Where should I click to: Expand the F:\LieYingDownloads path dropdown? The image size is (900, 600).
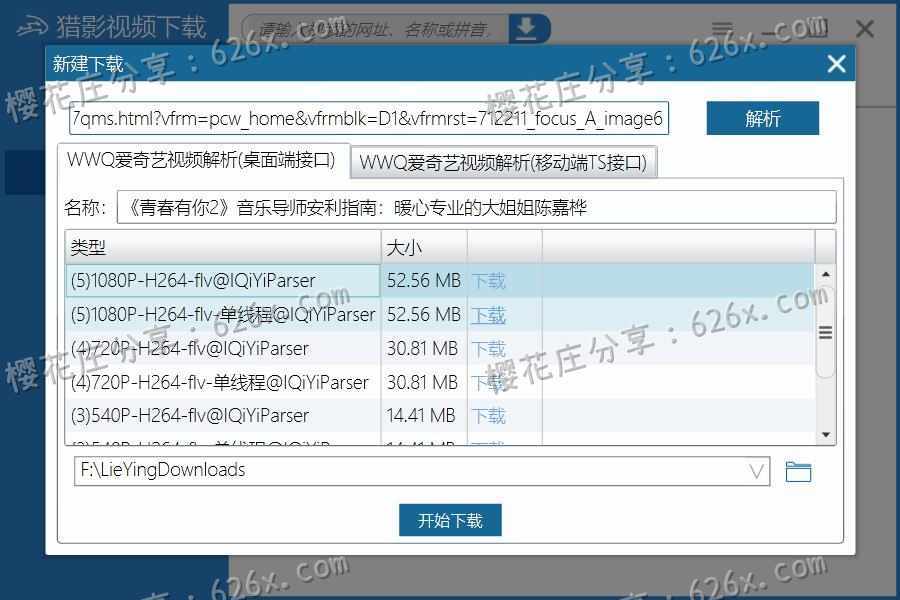click(x=757, y=471)
